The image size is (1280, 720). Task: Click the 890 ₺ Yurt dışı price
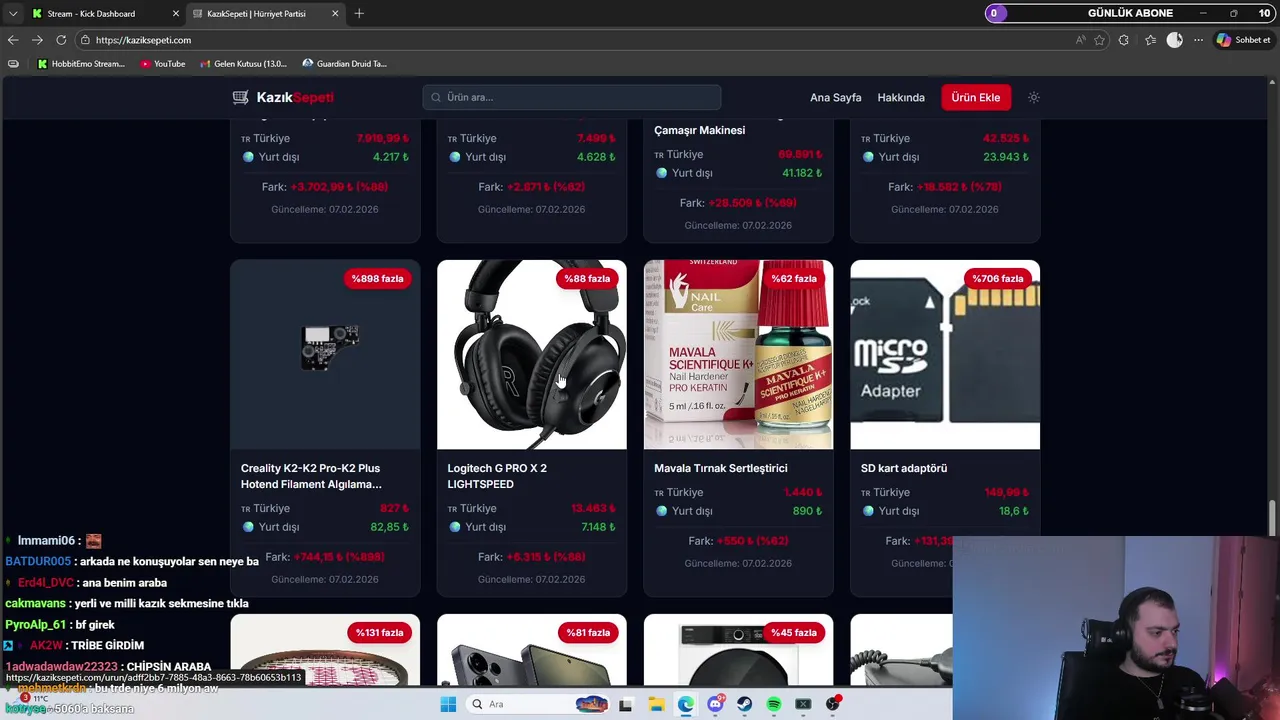click(808, 511)
